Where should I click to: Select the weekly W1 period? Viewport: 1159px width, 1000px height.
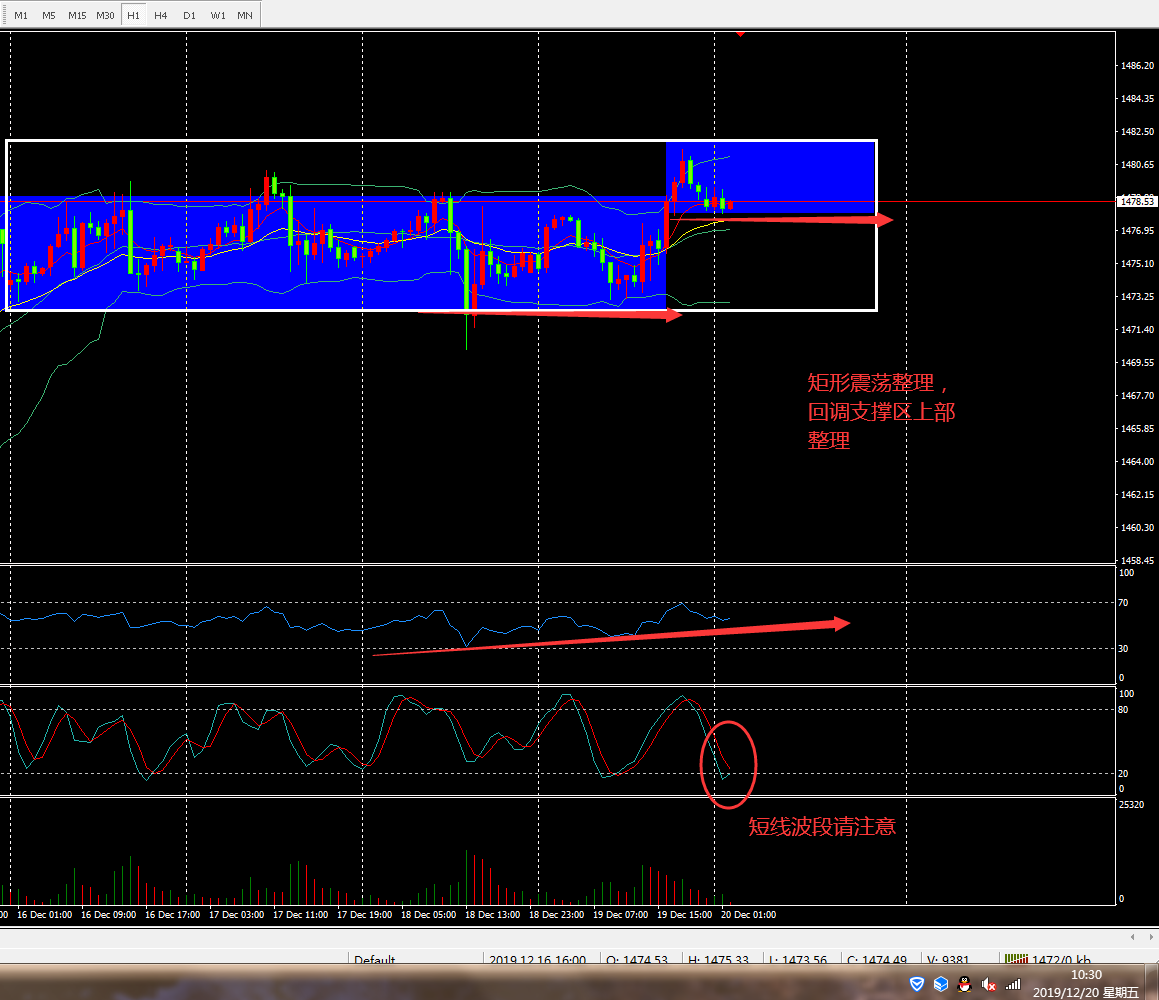(217, 16)
